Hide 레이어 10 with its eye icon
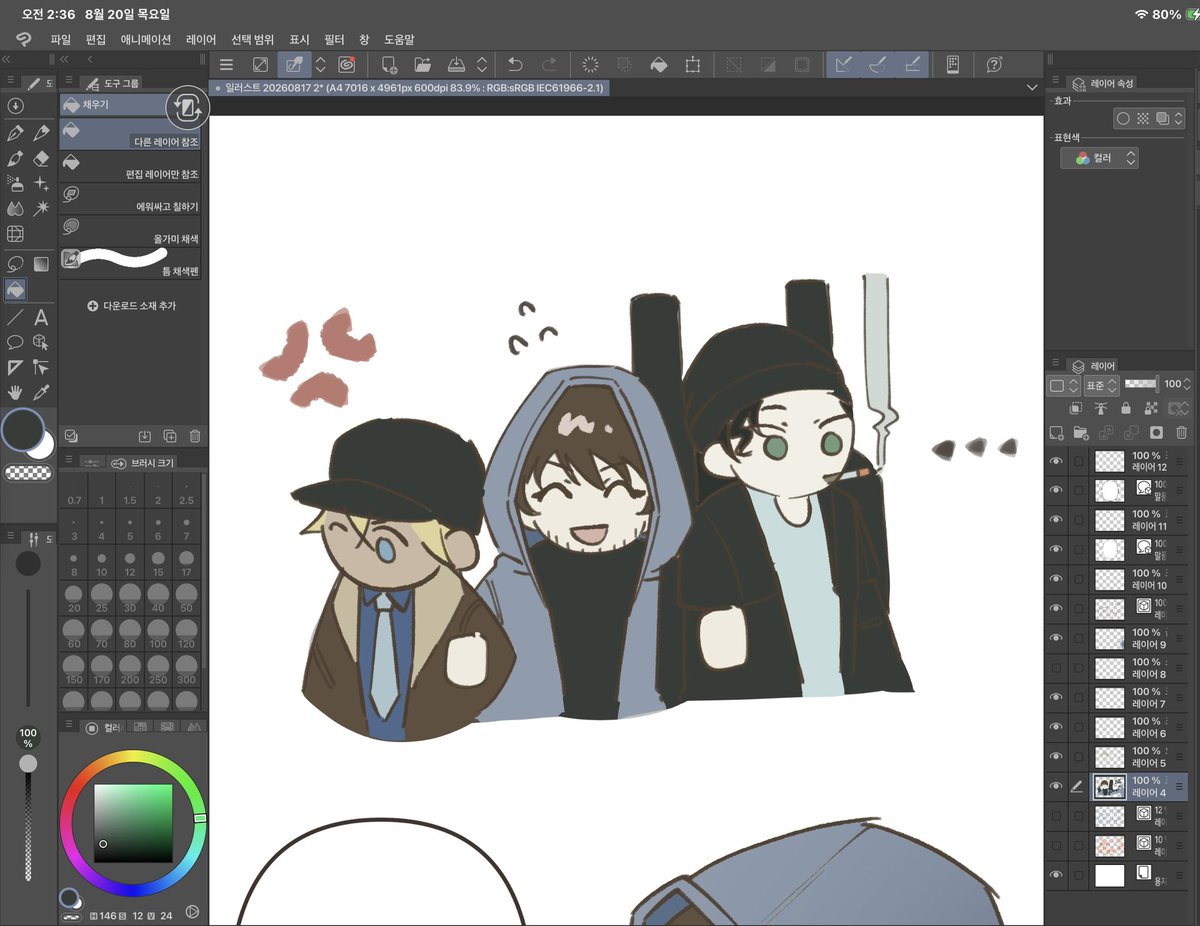The width and height of the screenshot is (1200, 926). [x=1056, y=579]
